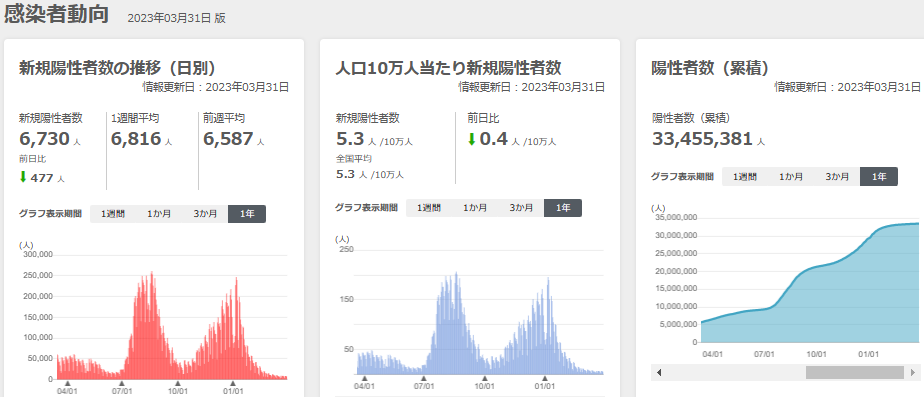924x397 pixels.
Task: Select 1週間 in the daily new positives chart
Action: coord(113,214)
